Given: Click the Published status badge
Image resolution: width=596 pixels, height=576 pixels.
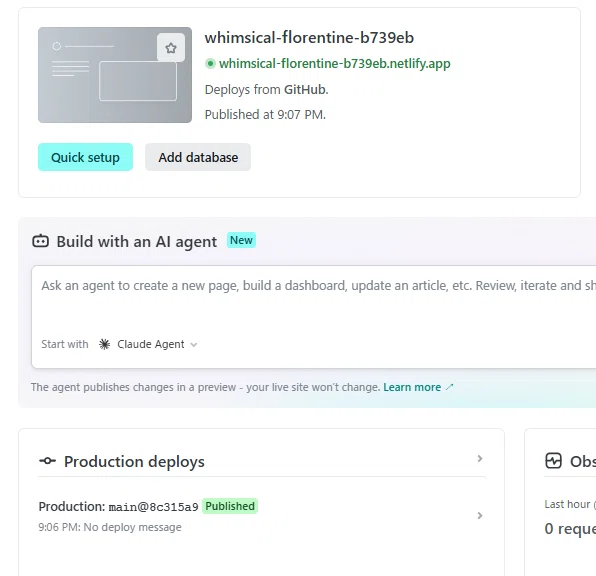Looking at the screenshot, I should click(230, 506).
